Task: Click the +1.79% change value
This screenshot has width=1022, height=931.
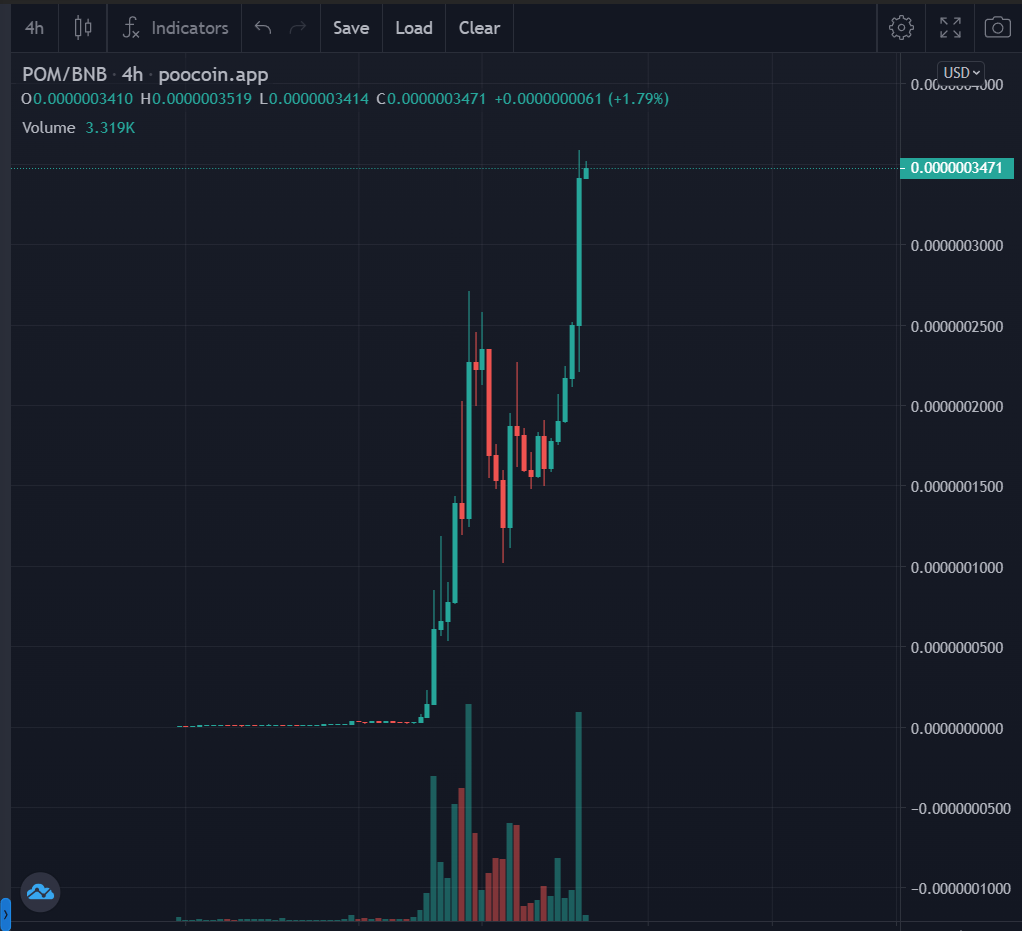Action: (639, 99)
